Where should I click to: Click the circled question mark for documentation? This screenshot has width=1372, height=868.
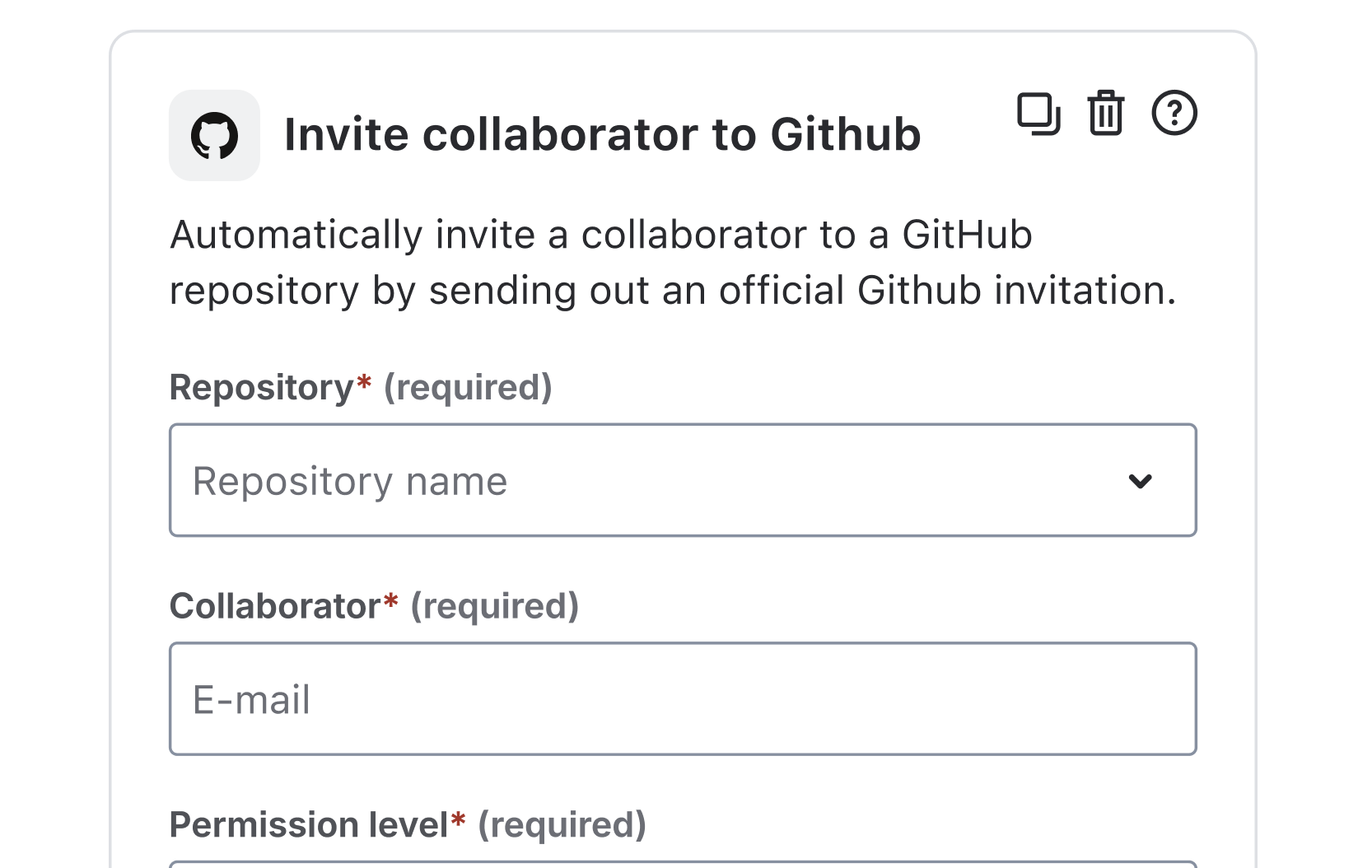tap(1174, 113)
